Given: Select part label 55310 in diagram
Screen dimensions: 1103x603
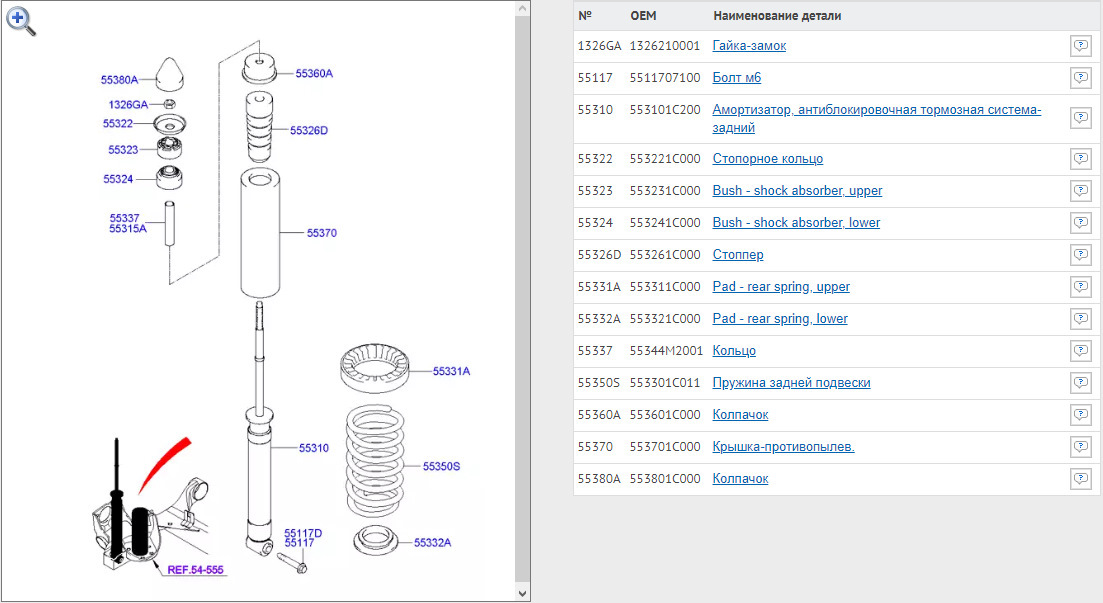Looking at the screenshot, I should pyautogui.click(x=314, y=448).
